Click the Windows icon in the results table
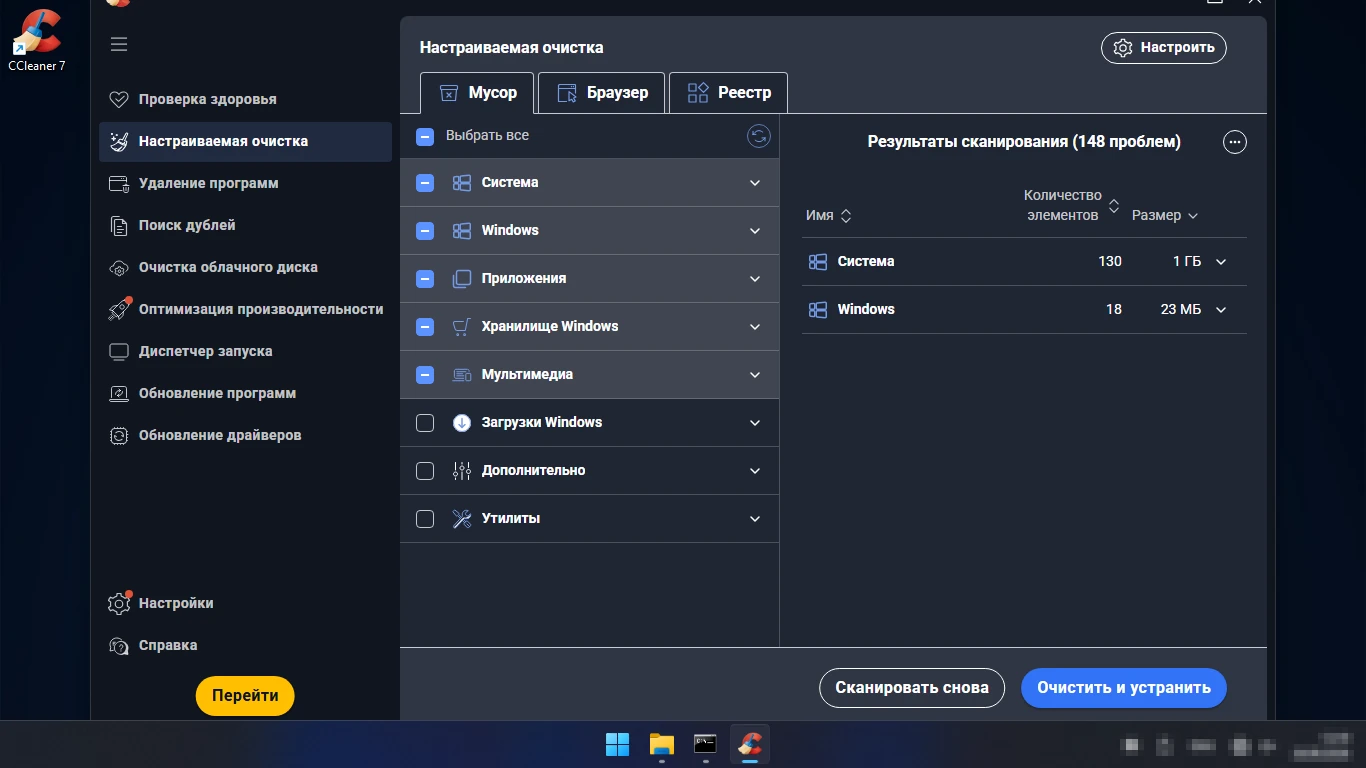Screen dimensions: 1366x768 point(817,309)
